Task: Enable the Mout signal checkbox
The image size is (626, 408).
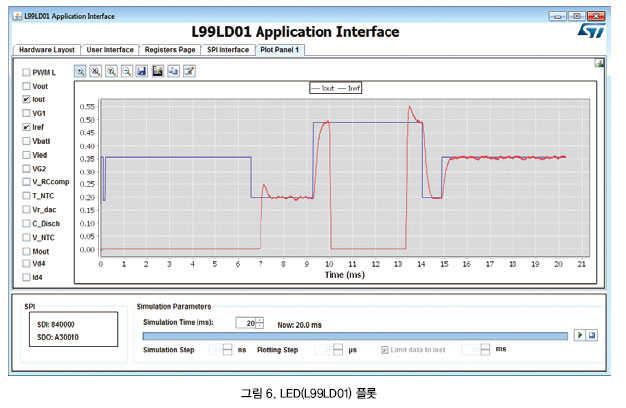Action: click(x=26, y=251)
